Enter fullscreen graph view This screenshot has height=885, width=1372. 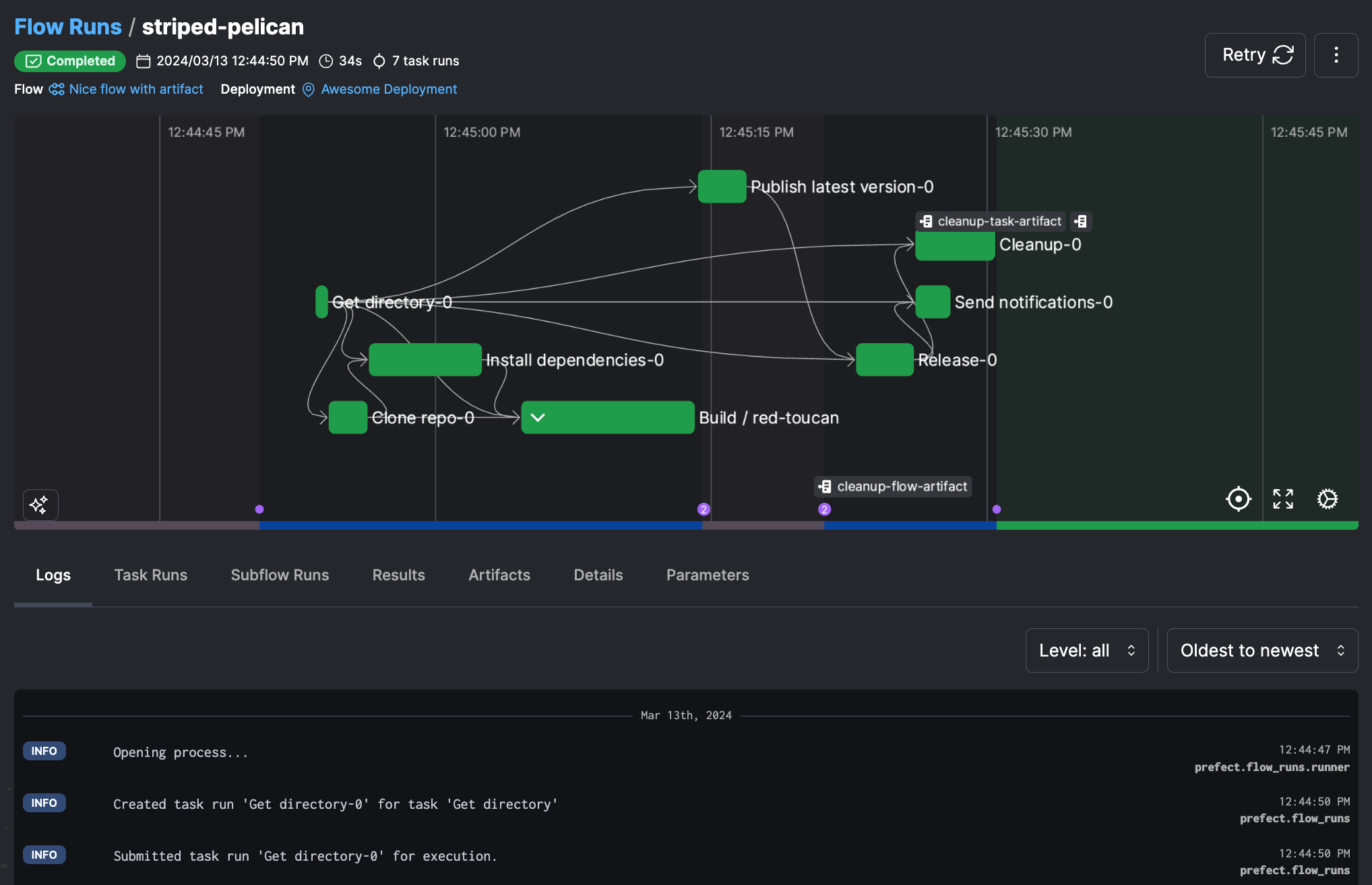tap(1282, 499)
